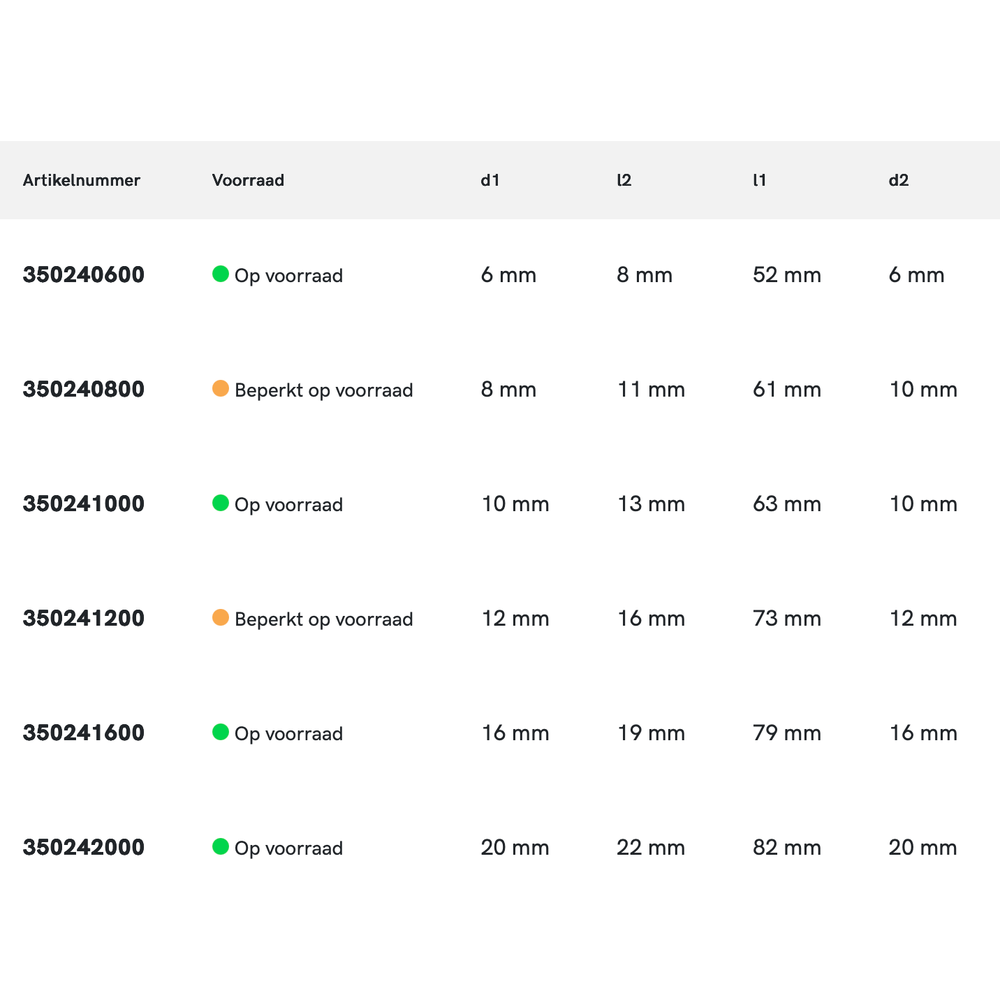Sort by d2 column header
Image resolution: width=1000 pixels, height=1000 pixels.
pyautogui.click(x=898, y=181)
